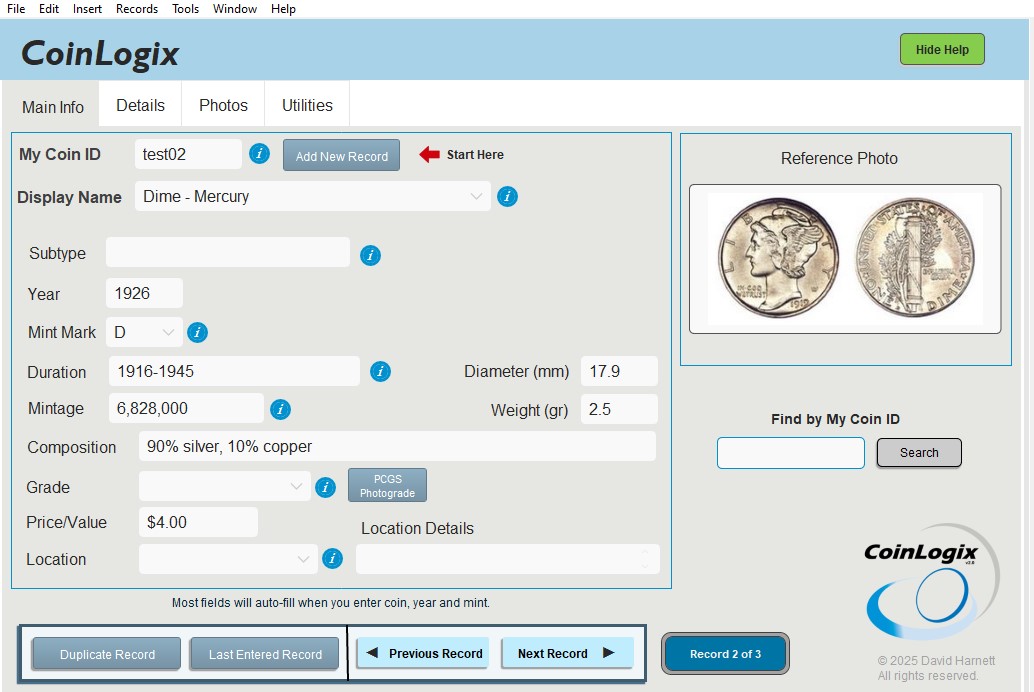This screenshot has height=692, width=1034.
Task: Open the Help menu
Action: (x=283, y=9)
